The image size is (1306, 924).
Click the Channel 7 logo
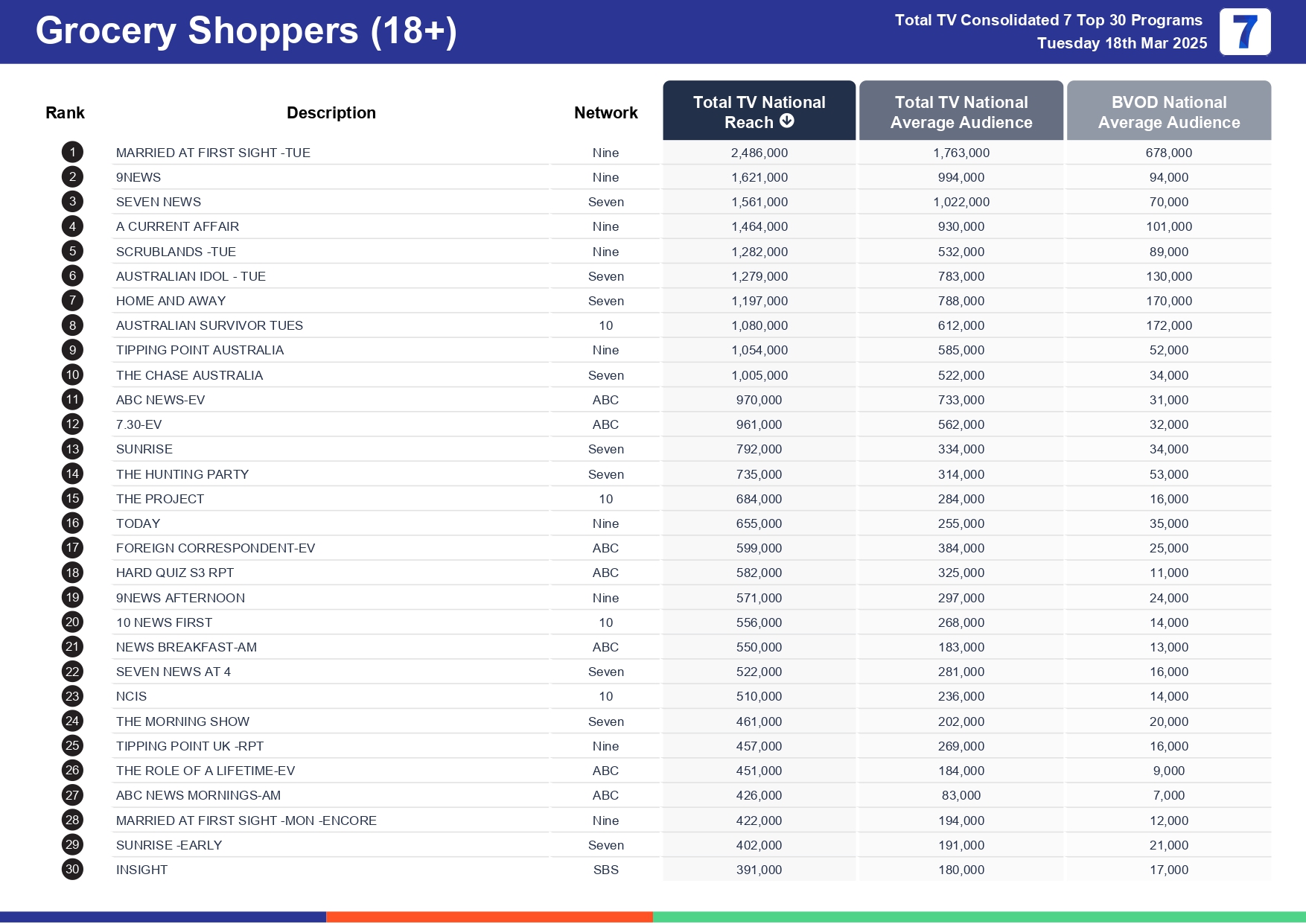[x=1244, y=32]
